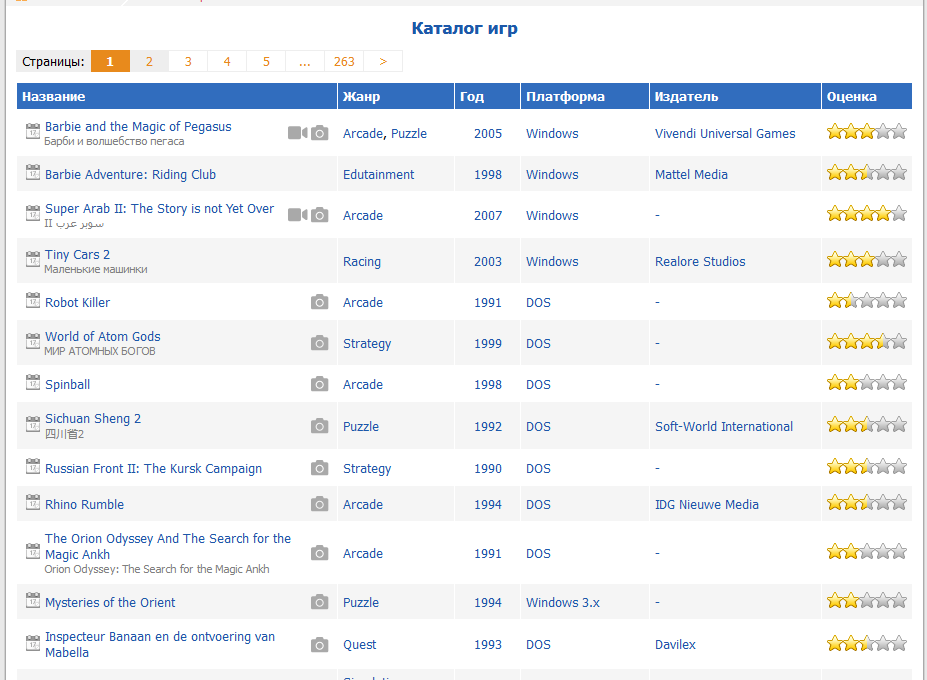This screenshot has height=680, width=927.
Task: Open publisher Vivendi Universal Games
Action: tap(725, 134)
